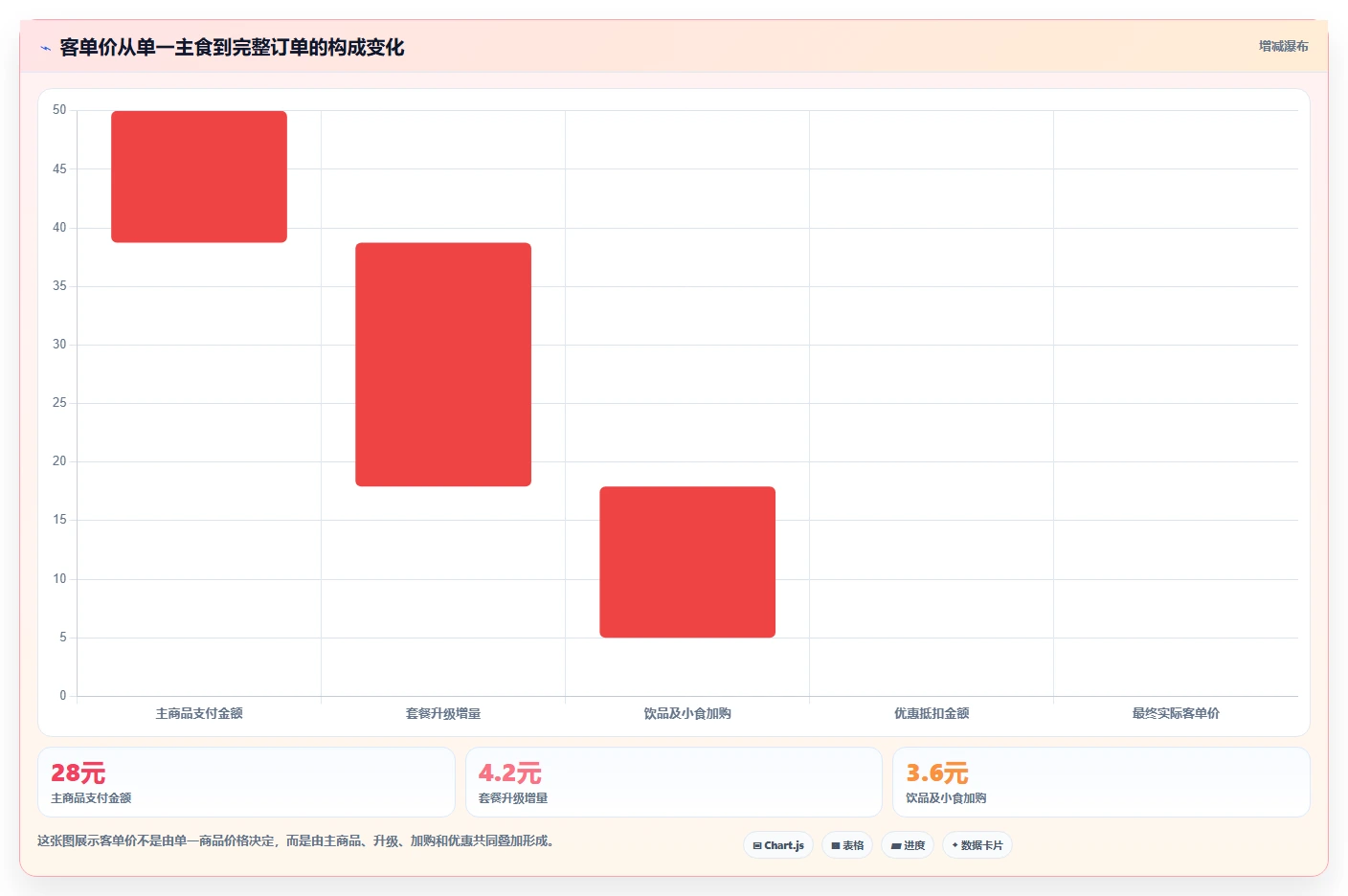Click the description text beginning 这张图展示客单价
The image size is (1348, 896).
pos(295,840)
